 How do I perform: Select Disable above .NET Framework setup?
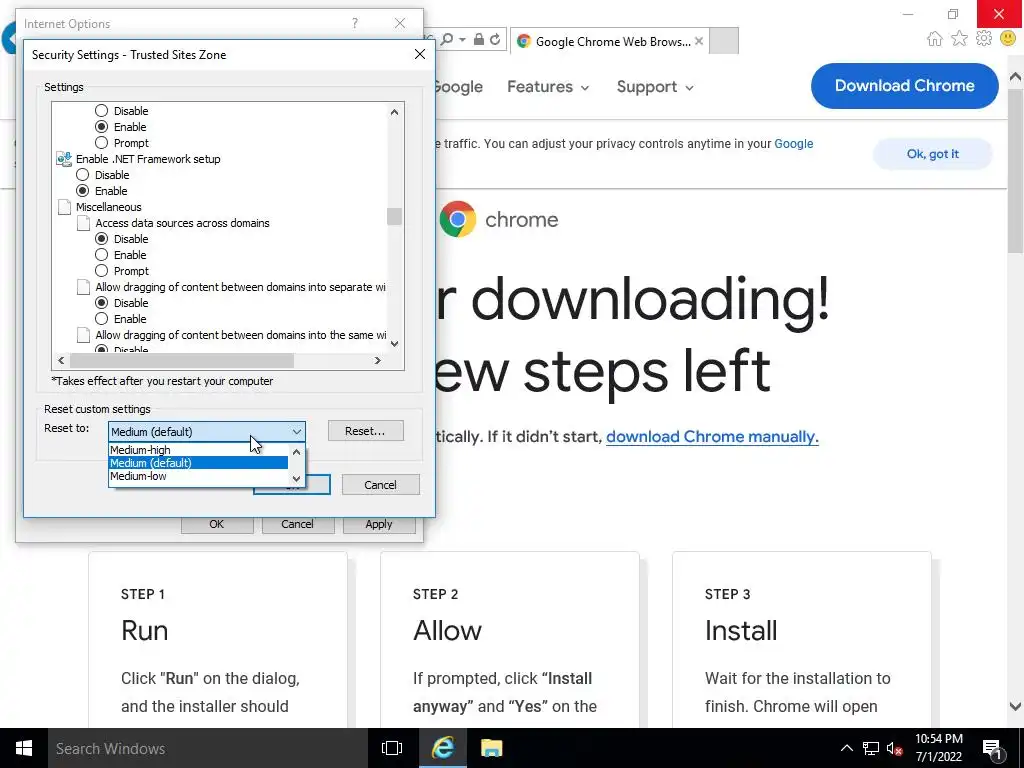[101, 111]
